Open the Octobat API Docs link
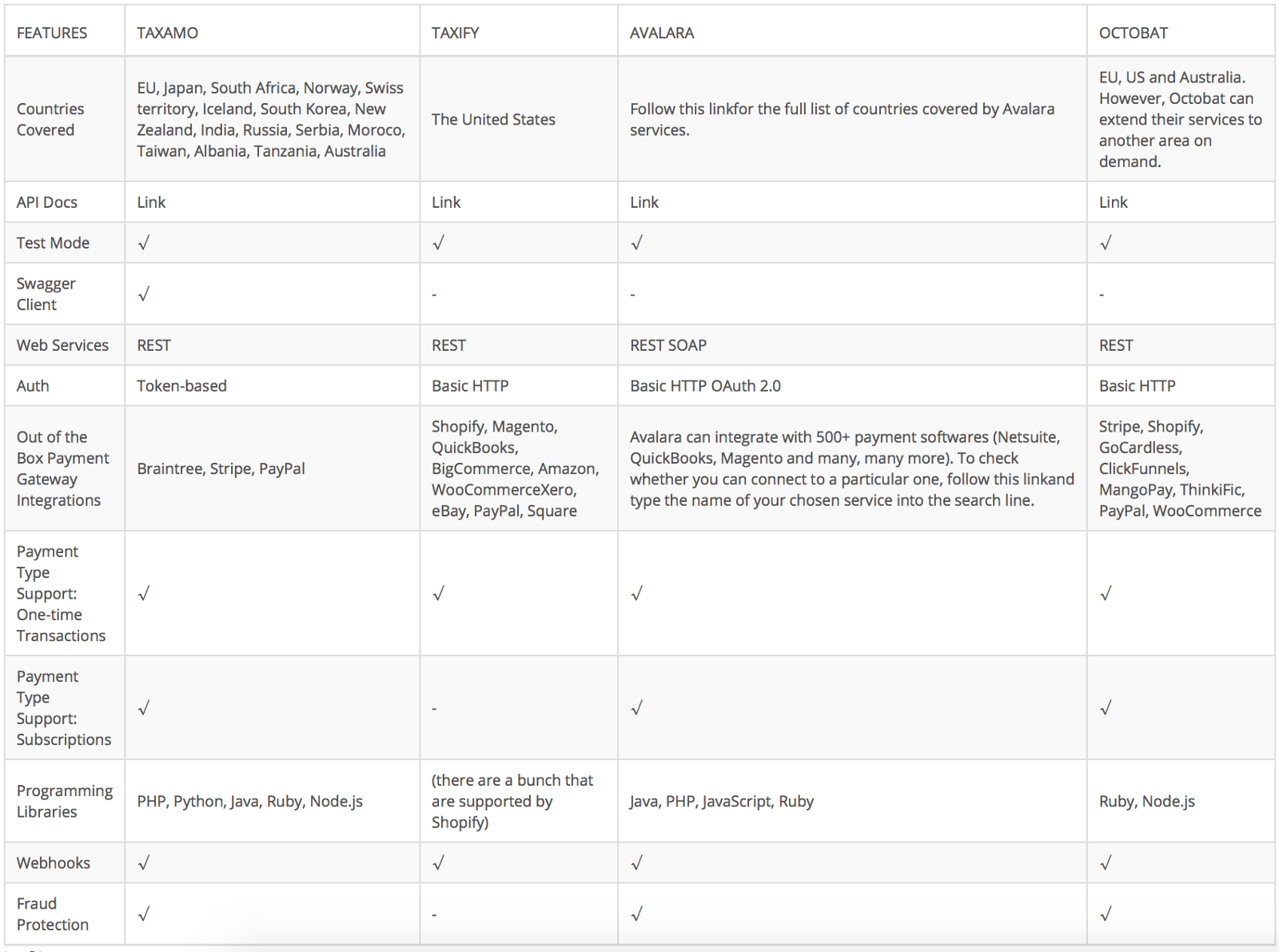The width and height of the screenshot is (1279, 952). click(1113, 202)
